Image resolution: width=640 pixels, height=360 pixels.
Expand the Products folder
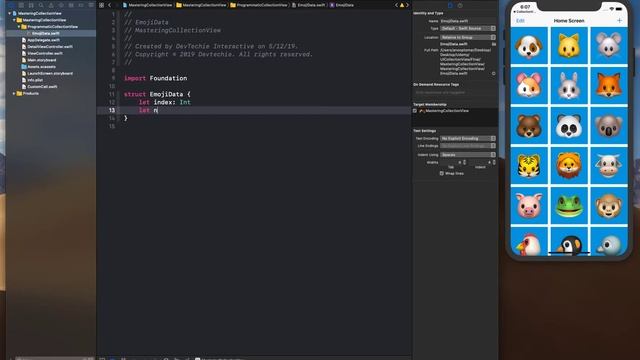(14, 93)
